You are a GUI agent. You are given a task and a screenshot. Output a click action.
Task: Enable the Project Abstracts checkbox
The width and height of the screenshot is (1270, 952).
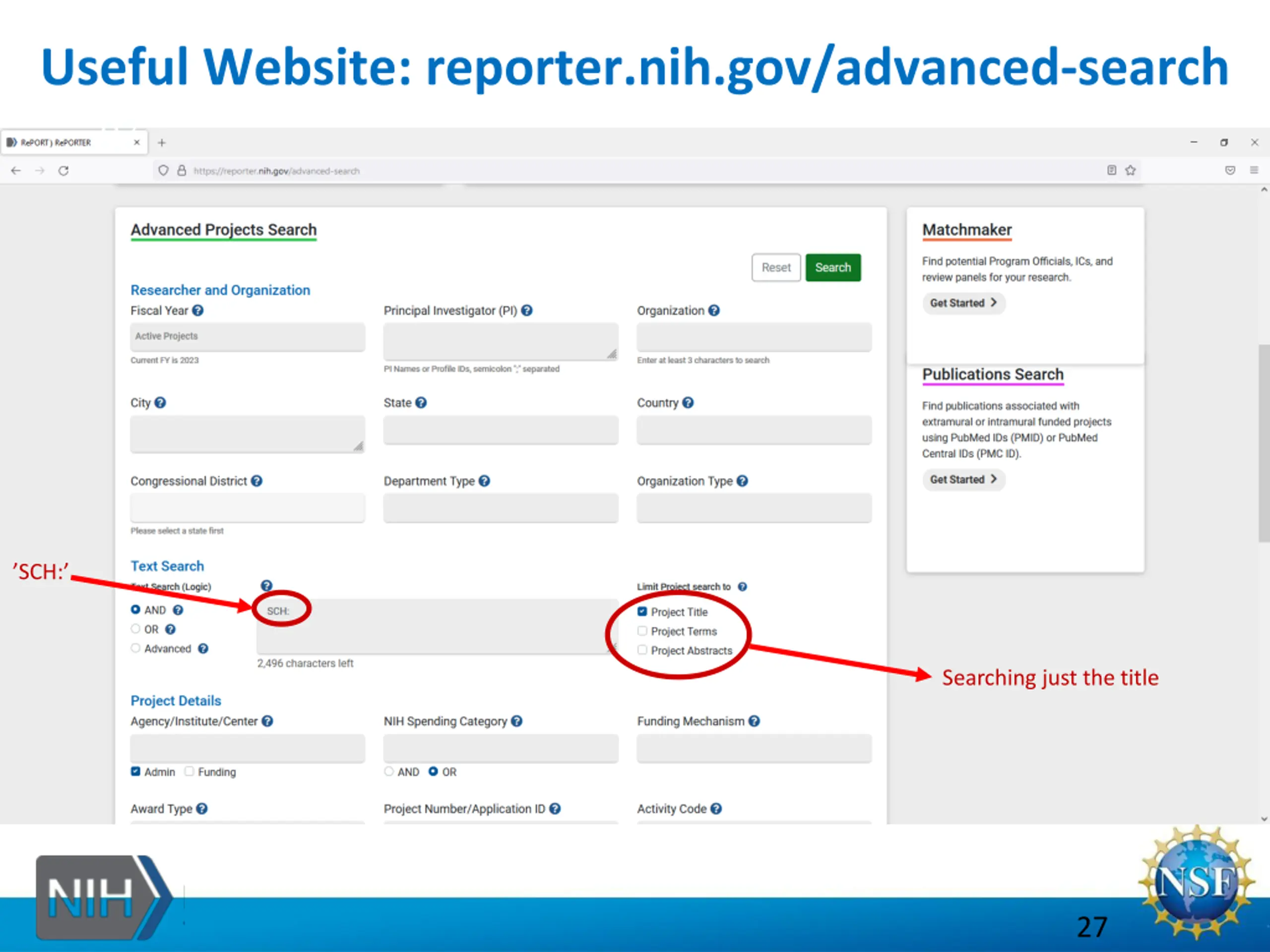[642, 650]
